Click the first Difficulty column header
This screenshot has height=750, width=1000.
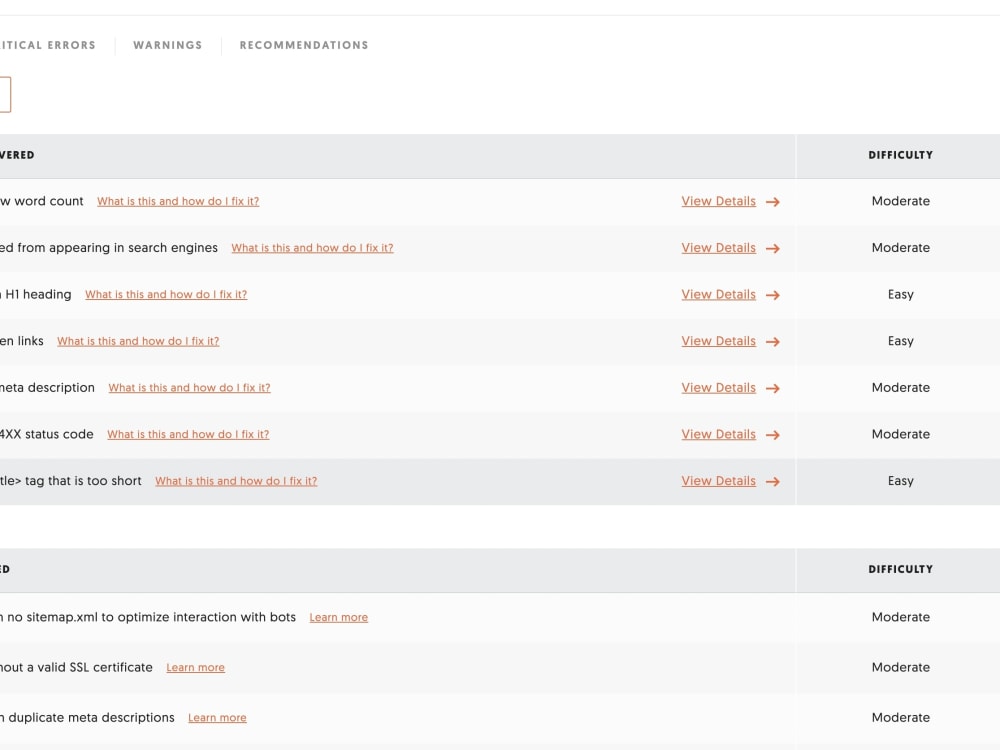(x=900, y=155)
